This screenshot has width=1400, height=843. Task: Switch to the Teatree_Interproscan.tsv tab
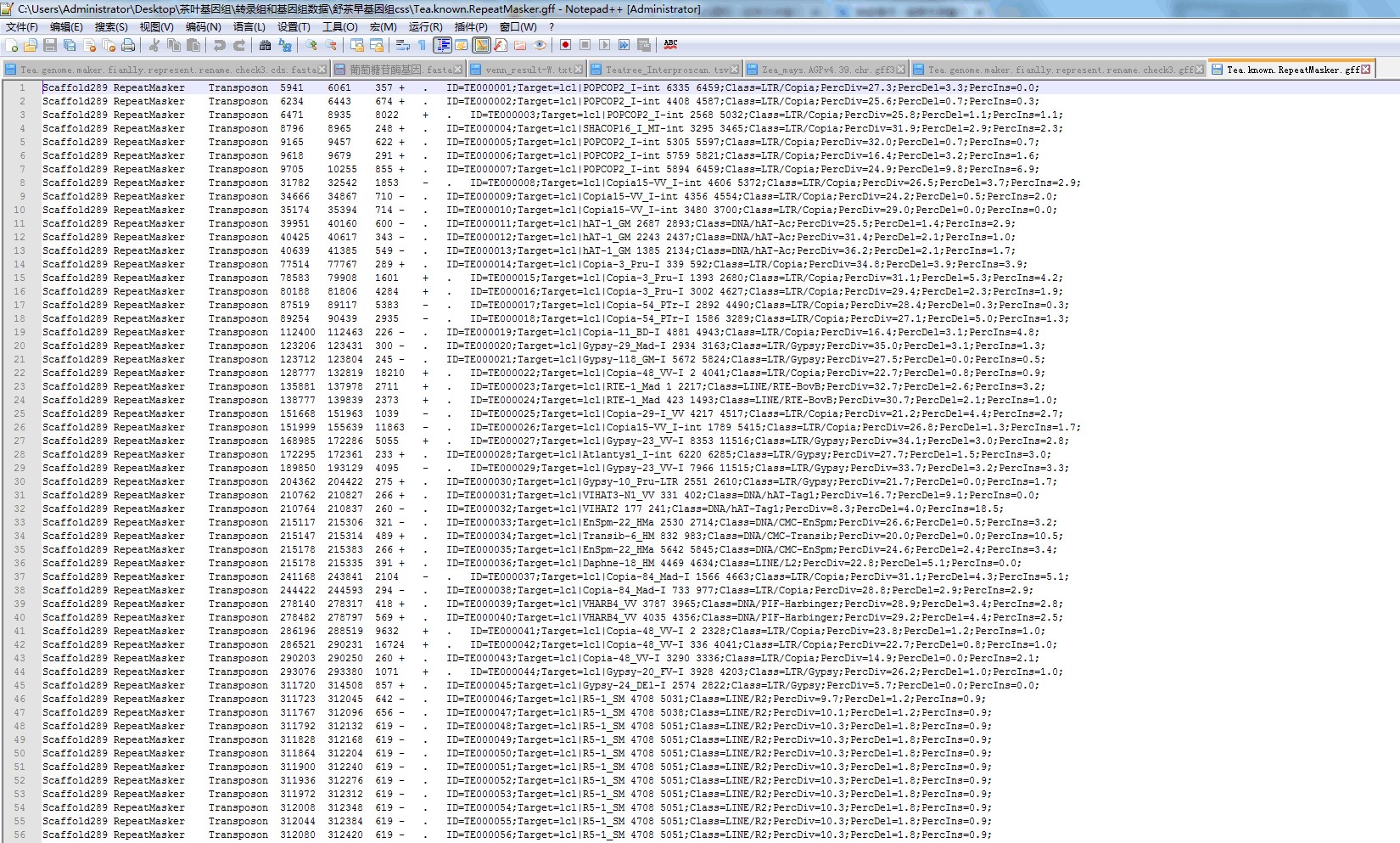point(665,70)
